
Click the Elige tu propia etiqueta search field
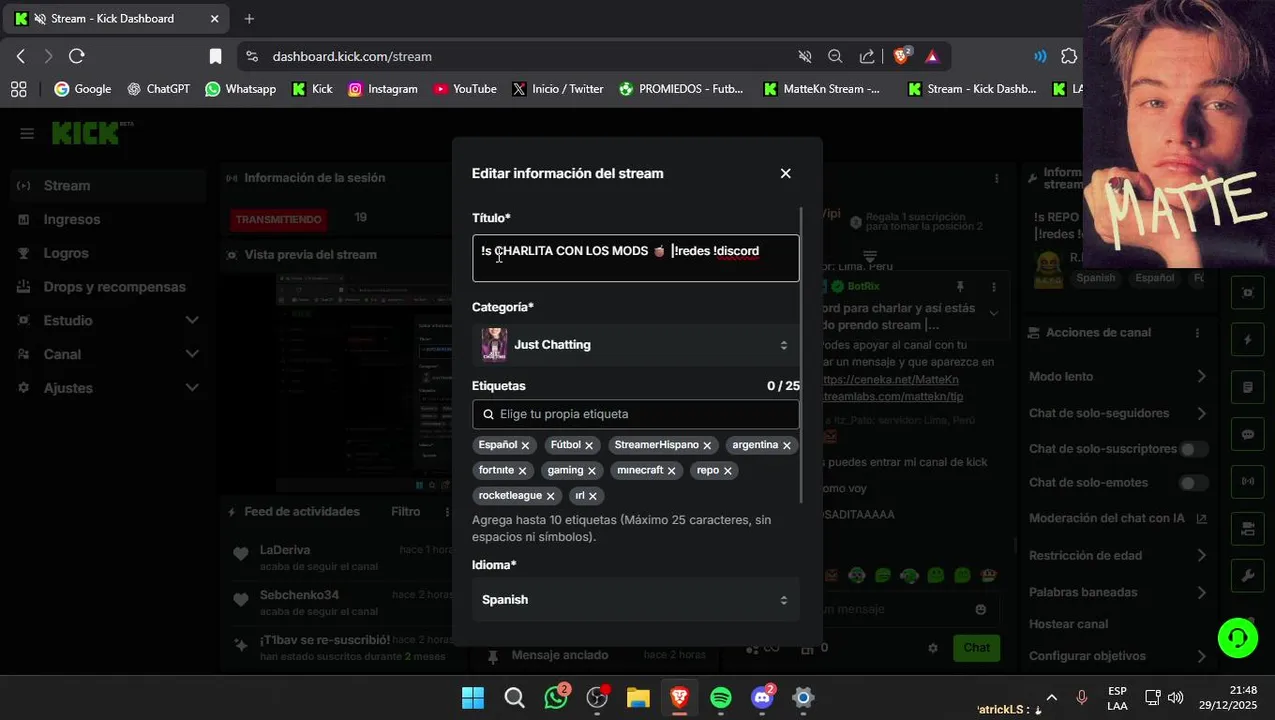[x=636, y=414]
